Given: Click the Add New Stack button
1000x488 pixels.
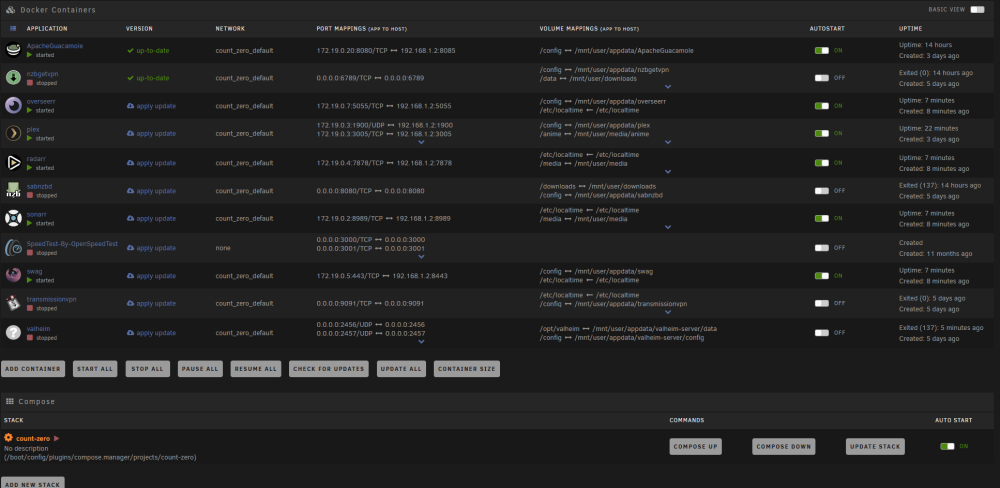Looking at the screenshot, I should (33, 484).
